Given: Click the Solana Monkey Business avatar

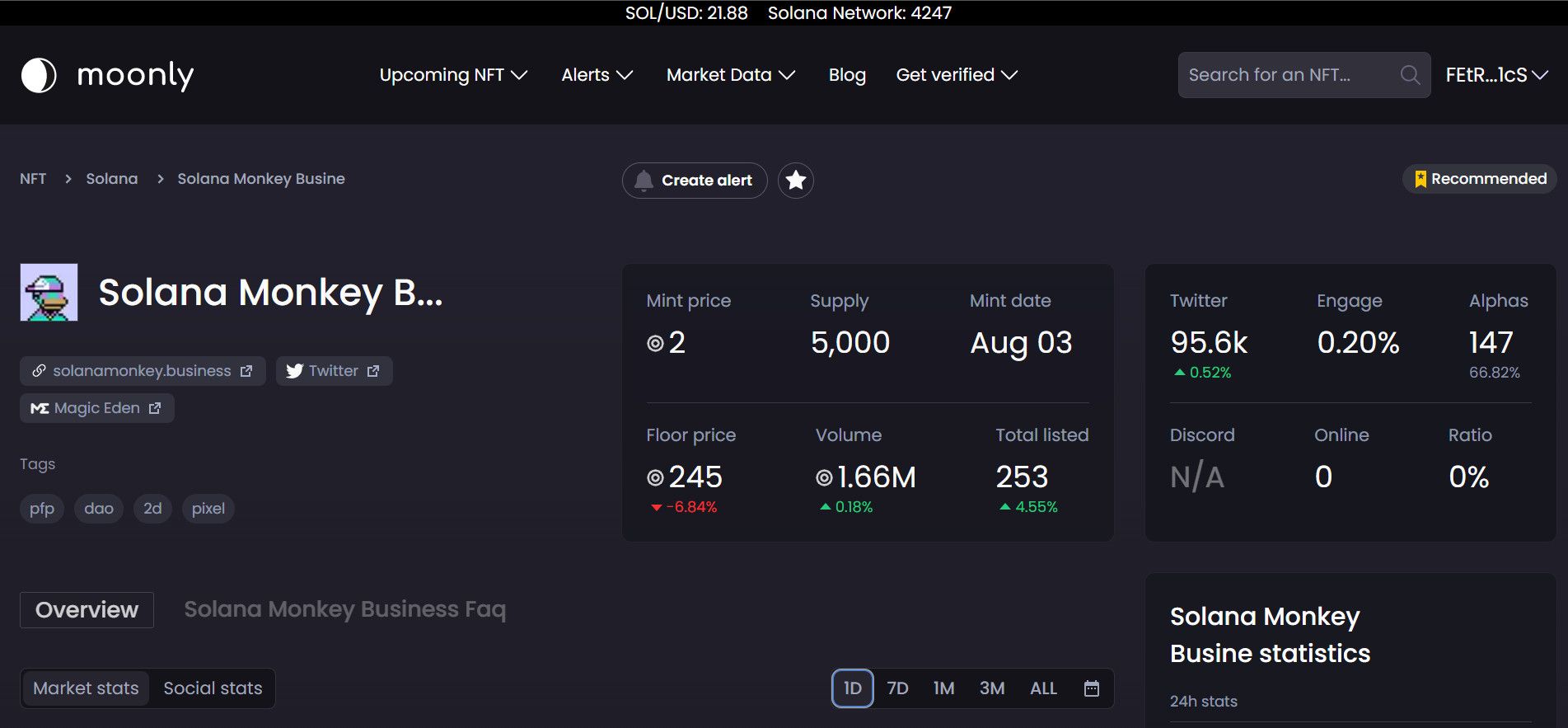Looking at the screenshot, I should click(49, 292).
